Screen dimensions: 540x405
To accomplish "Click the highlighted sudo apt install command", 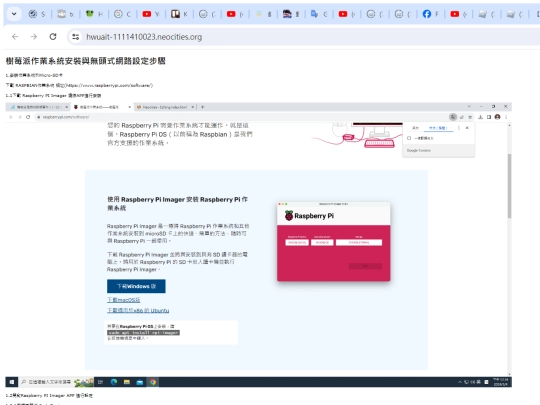I will click(x=143, y=333).
